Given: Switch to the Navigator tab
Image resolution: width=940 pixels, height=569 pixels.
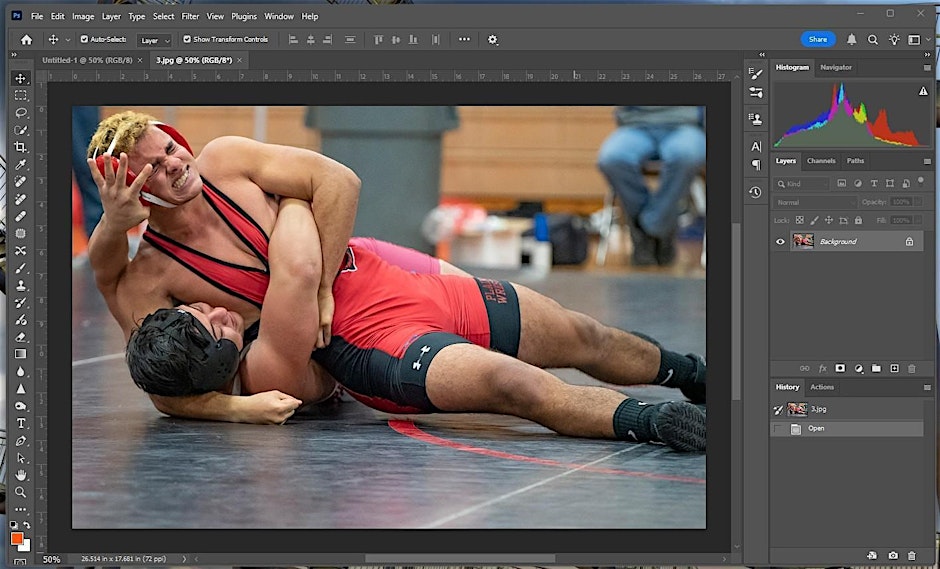Looking at the screenshot, I should (x=836, y=67).
